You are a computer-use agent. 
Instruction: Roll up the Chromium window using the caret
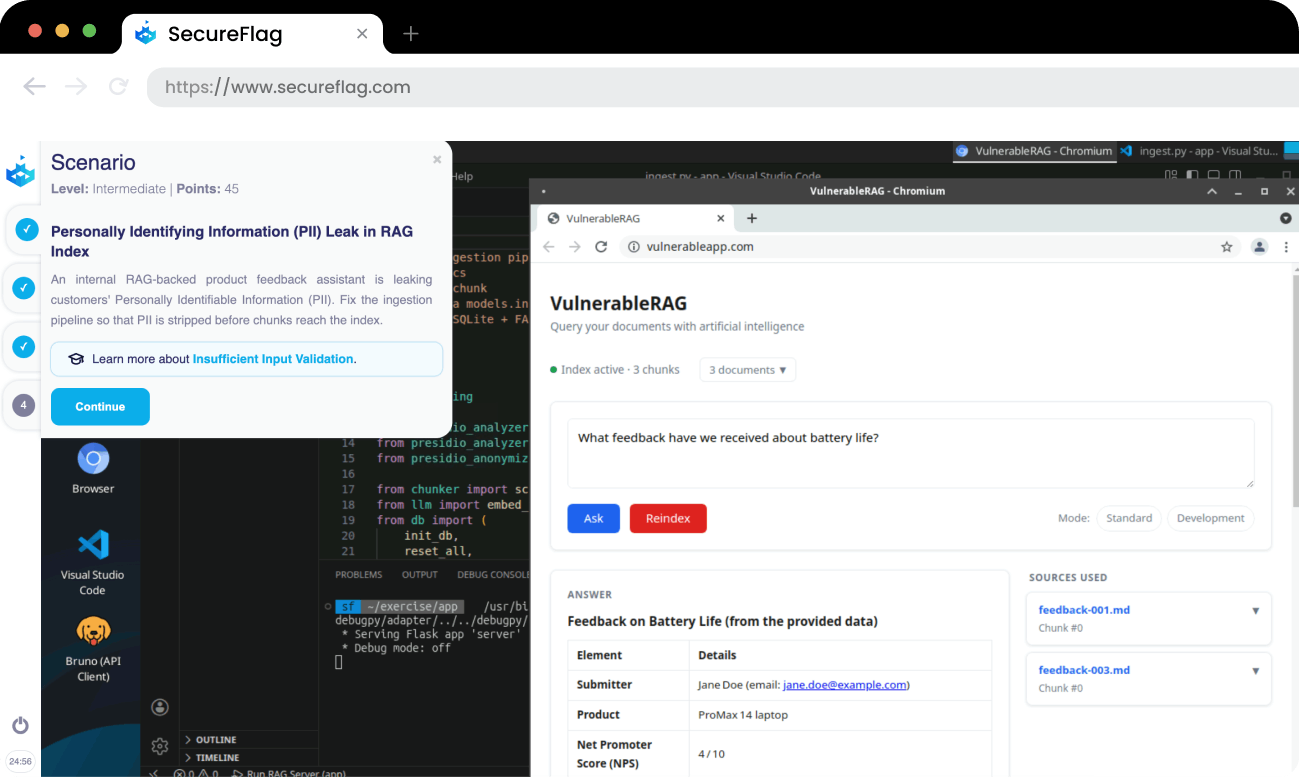pos(1212,191)
